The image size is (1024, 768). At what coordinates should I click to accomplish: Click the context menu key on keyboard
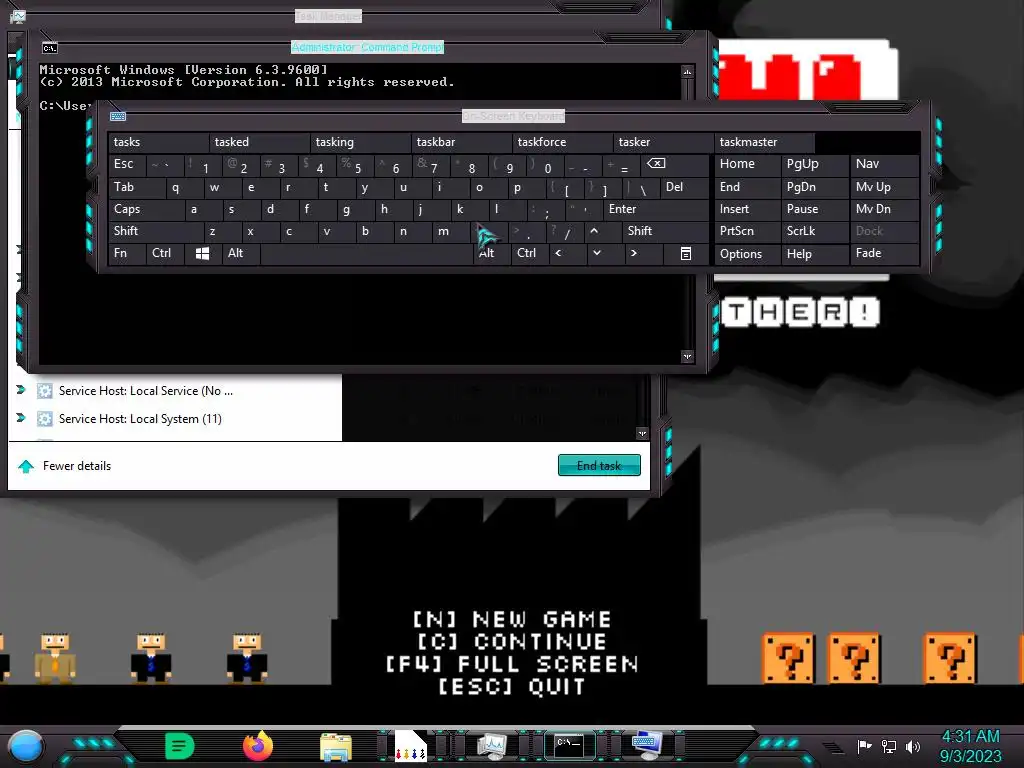(686, 253)
